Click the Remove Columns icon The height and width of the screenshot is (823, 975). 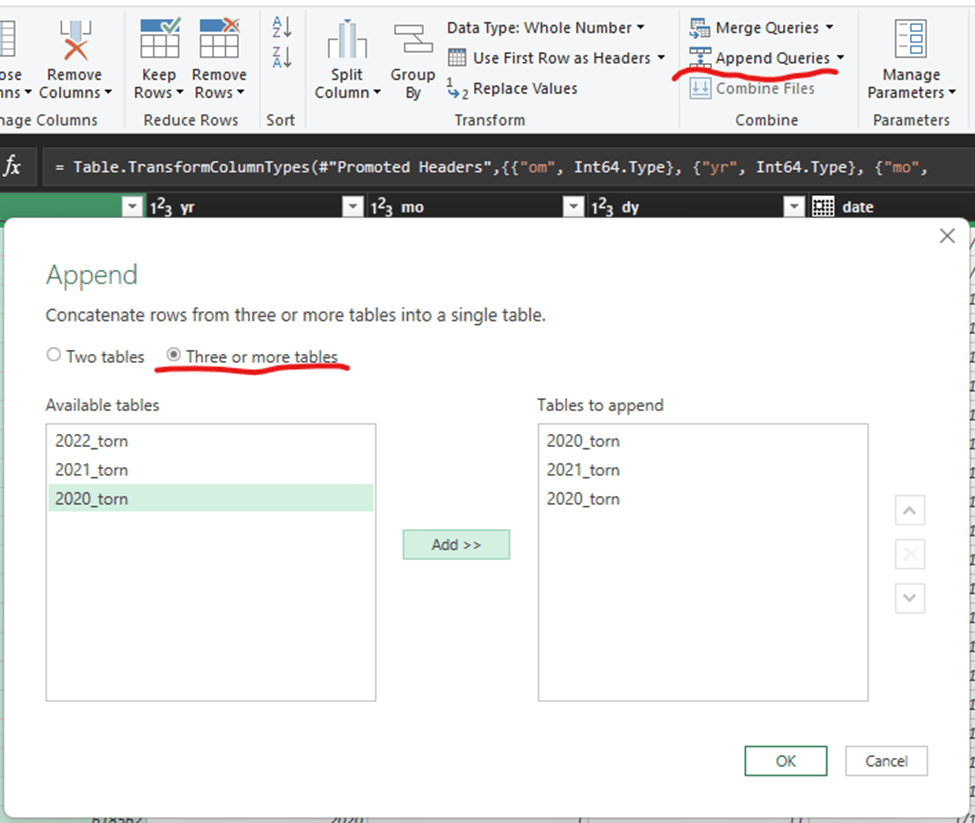coord(75,40)
